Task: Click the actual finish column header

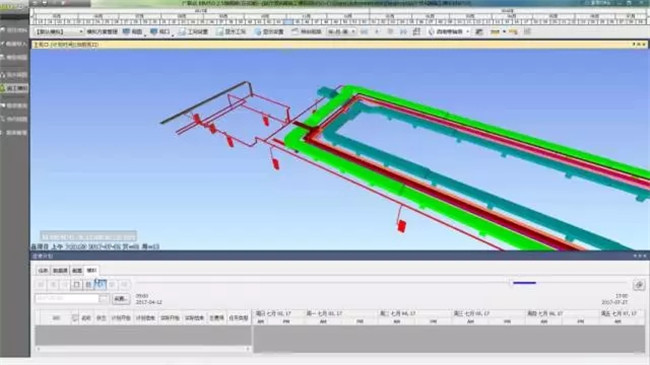Action: [x=194, y=318]
